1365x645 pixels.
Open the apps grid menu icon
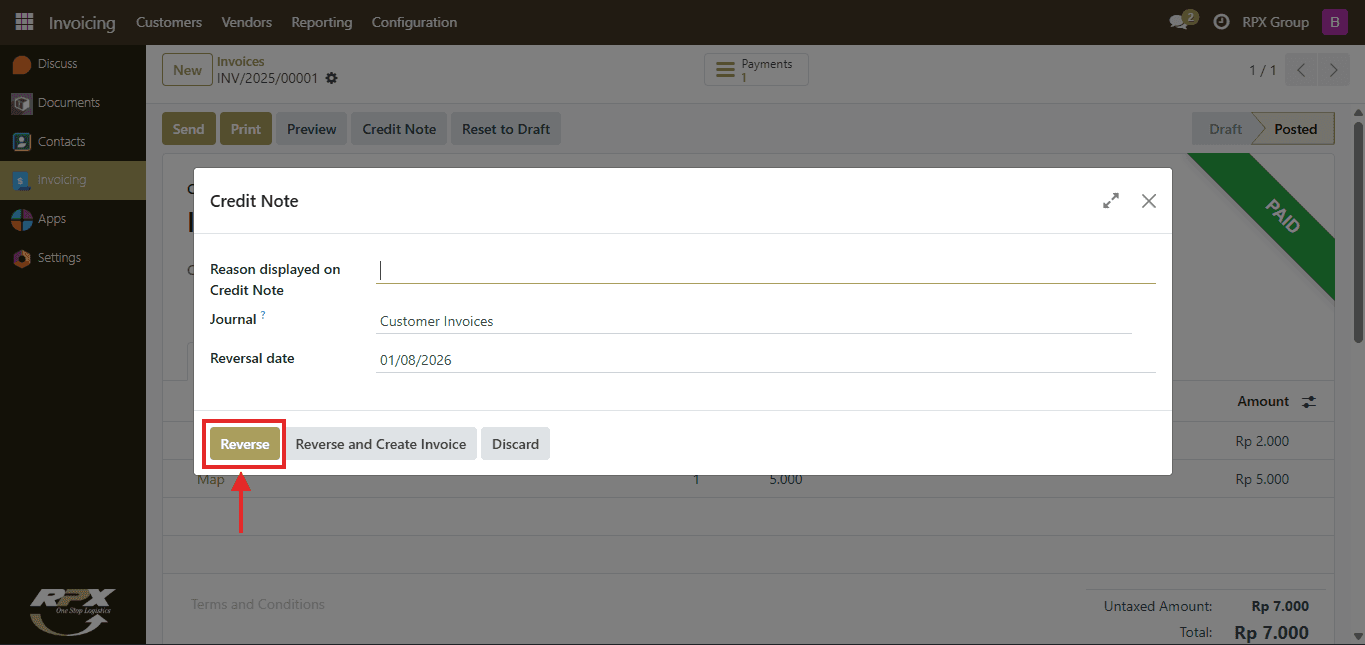pos(24,22)
